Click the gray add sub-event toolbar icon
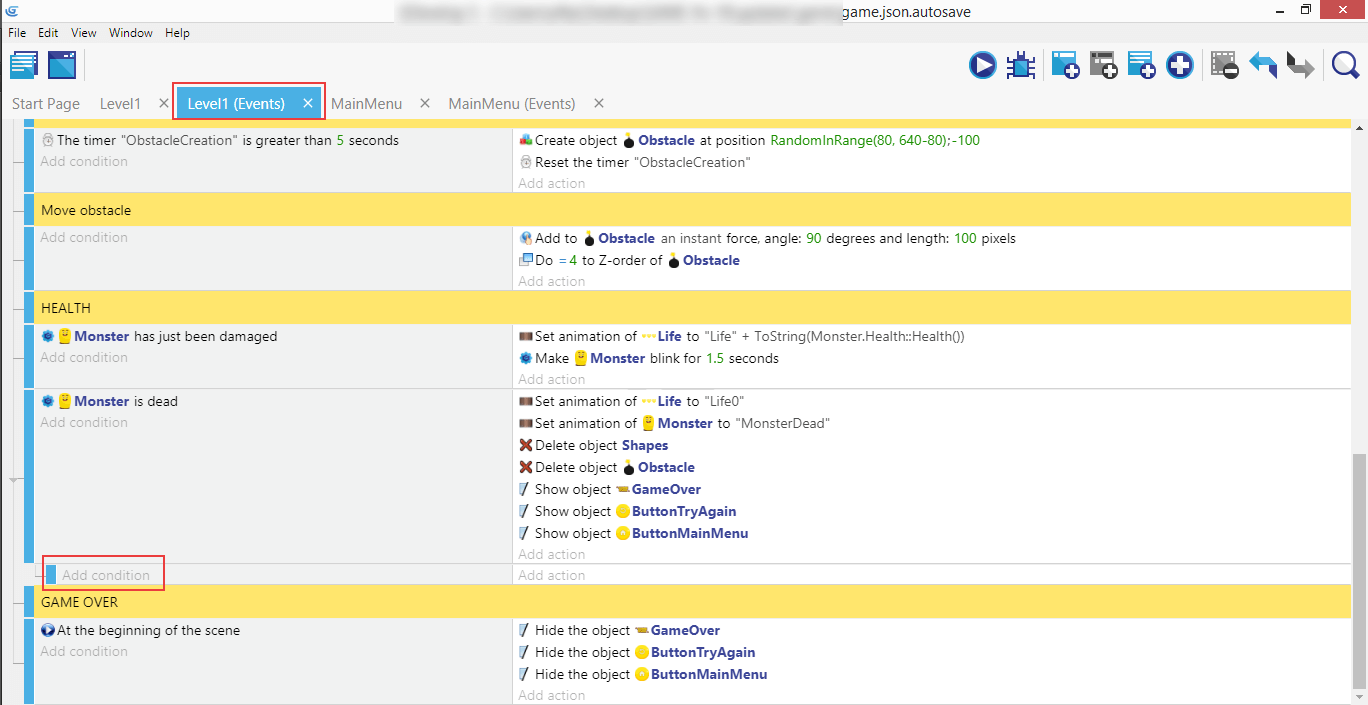The image size is (1368, 705). tap(1103, 66)
